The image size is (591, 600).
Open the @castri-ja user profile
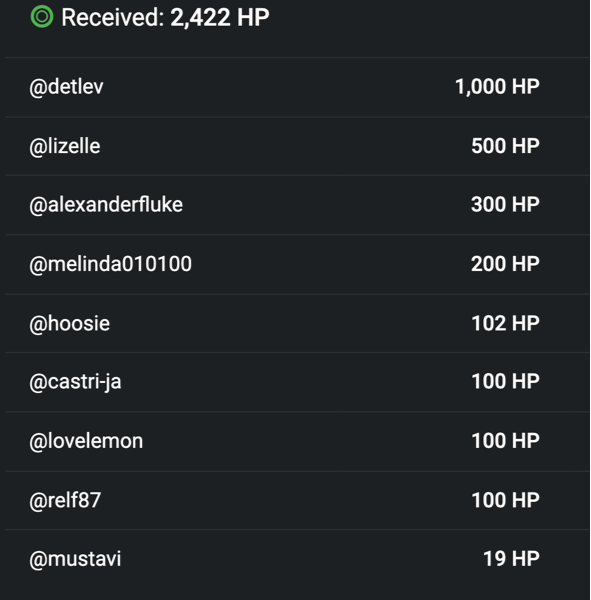(x=75, y=382)
